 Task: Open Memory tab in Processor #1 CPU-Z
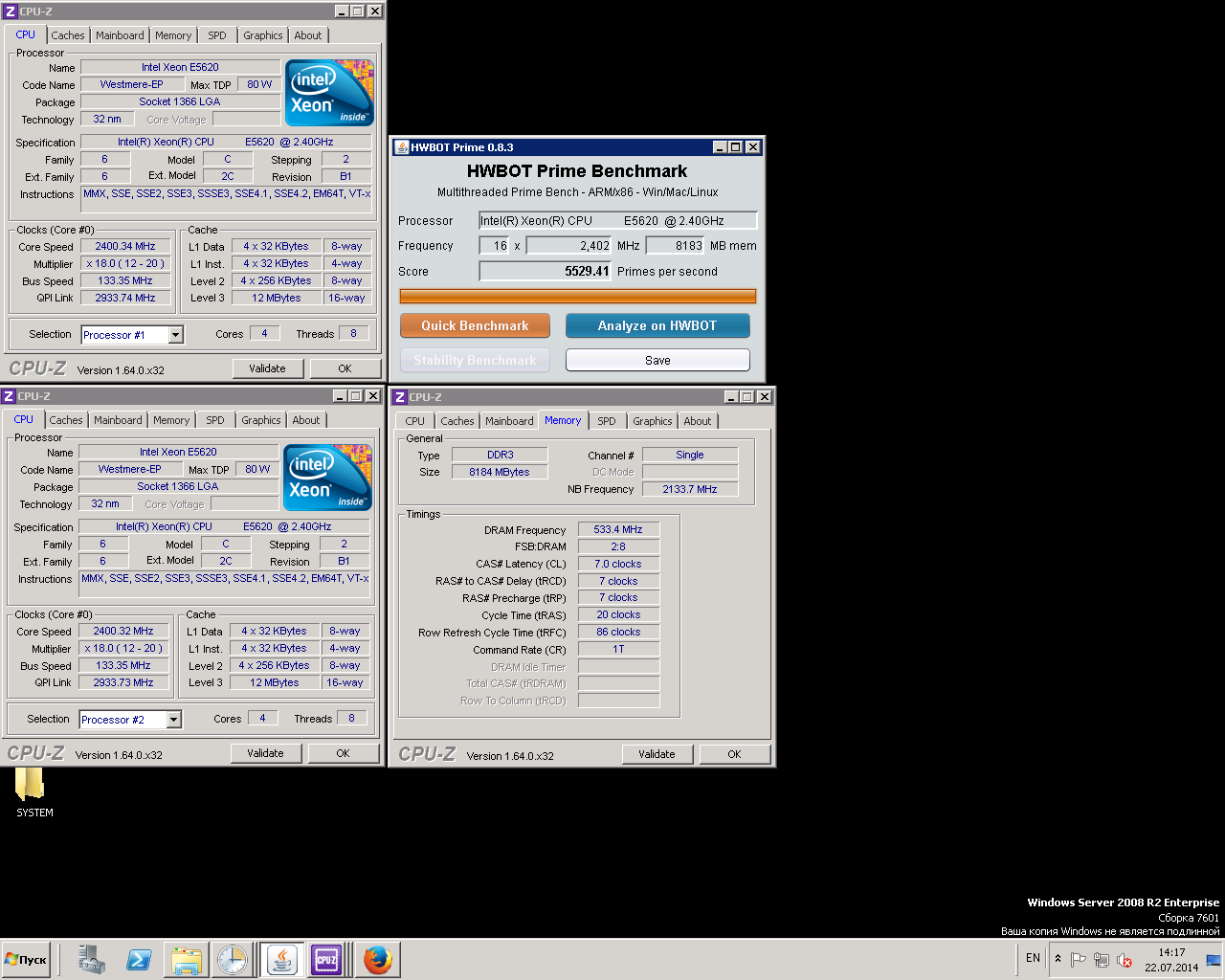(173, 35)
